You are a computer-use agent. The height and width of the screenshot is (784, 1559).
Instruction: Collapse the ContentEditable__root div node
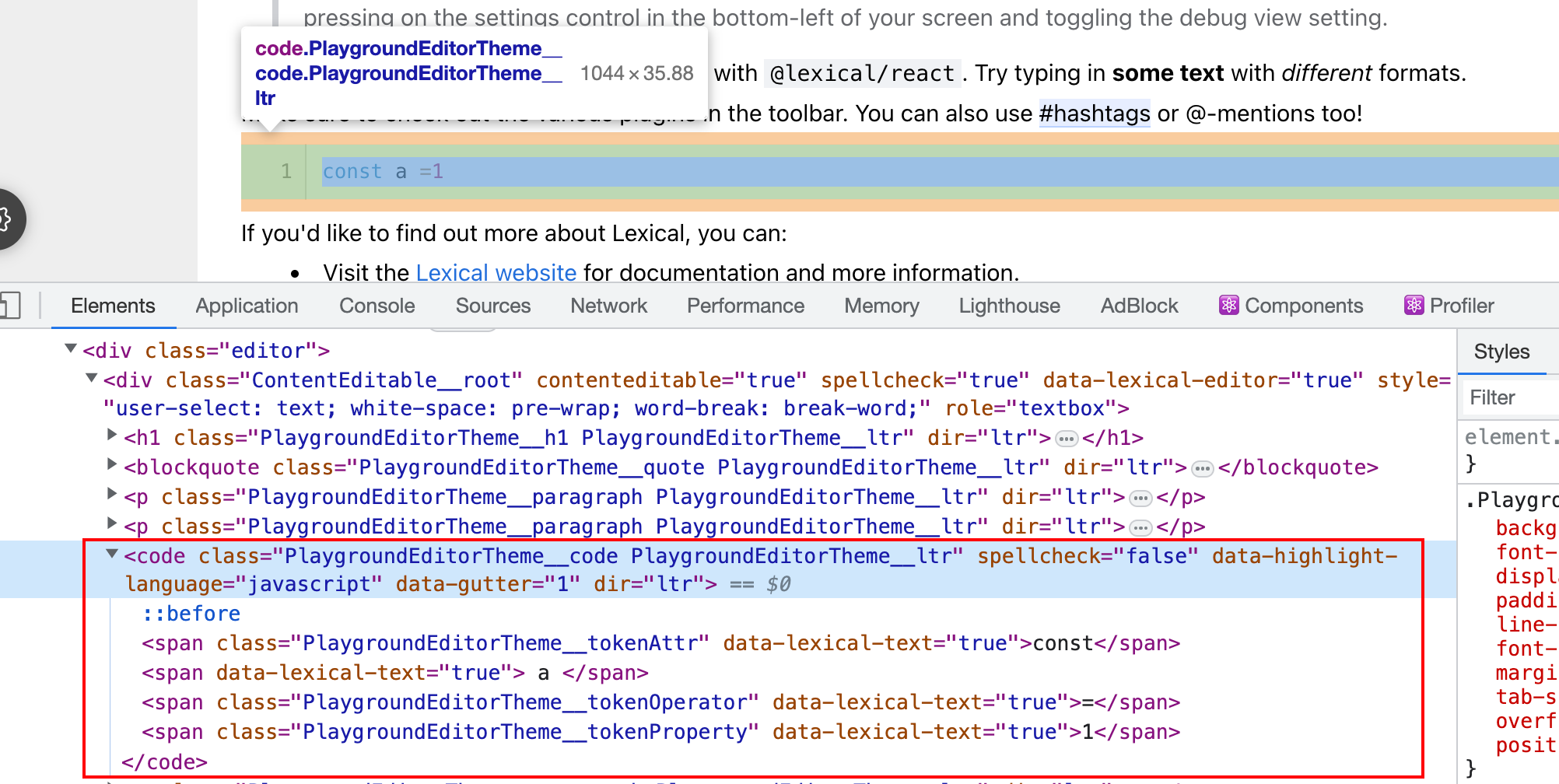pyautogui.click(x=91, y=379)
